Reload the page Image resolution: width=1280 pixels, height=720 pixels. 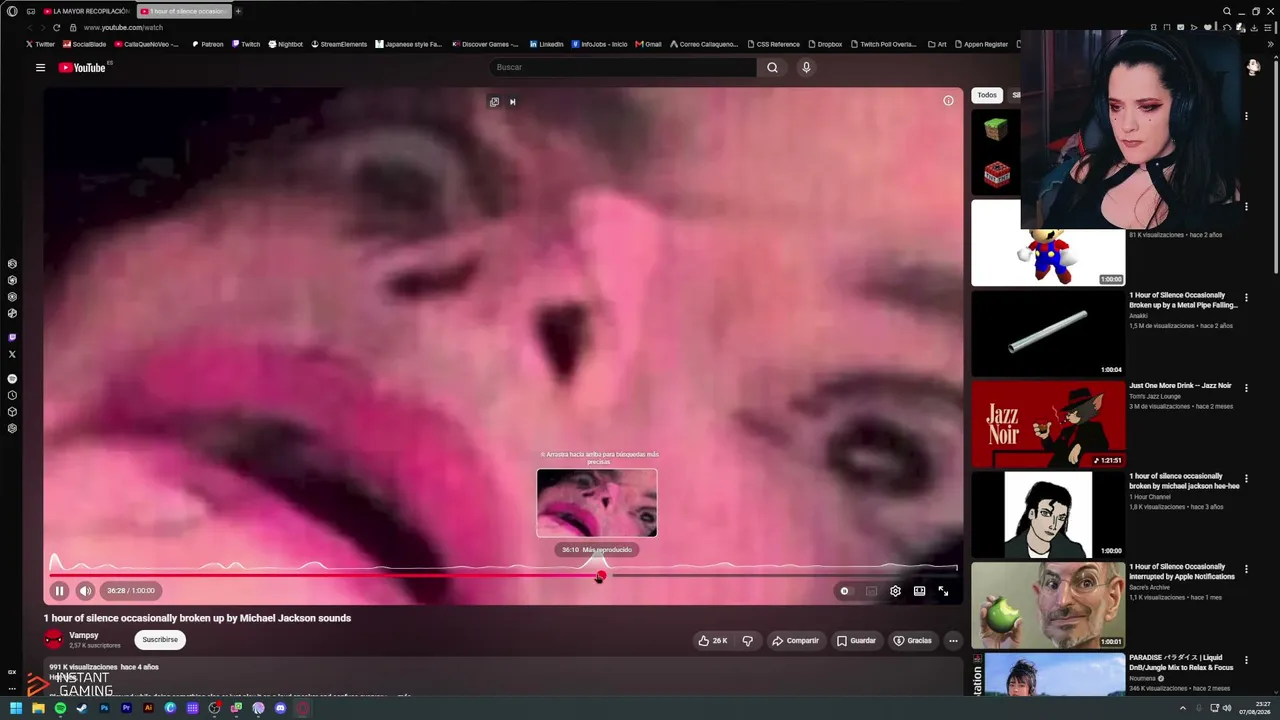point(57,28)
